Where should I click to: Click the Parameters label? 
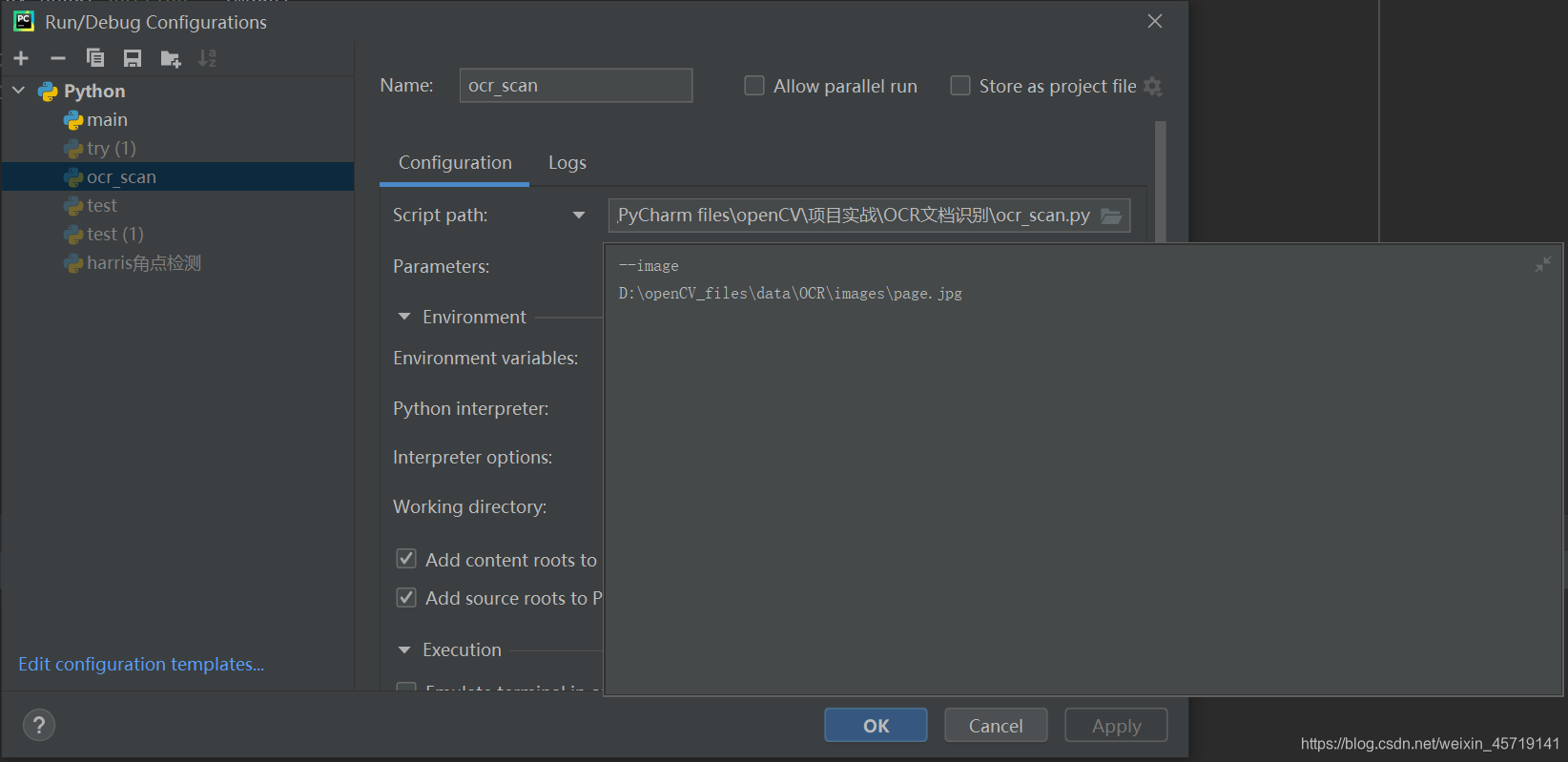tap(441, 267)
